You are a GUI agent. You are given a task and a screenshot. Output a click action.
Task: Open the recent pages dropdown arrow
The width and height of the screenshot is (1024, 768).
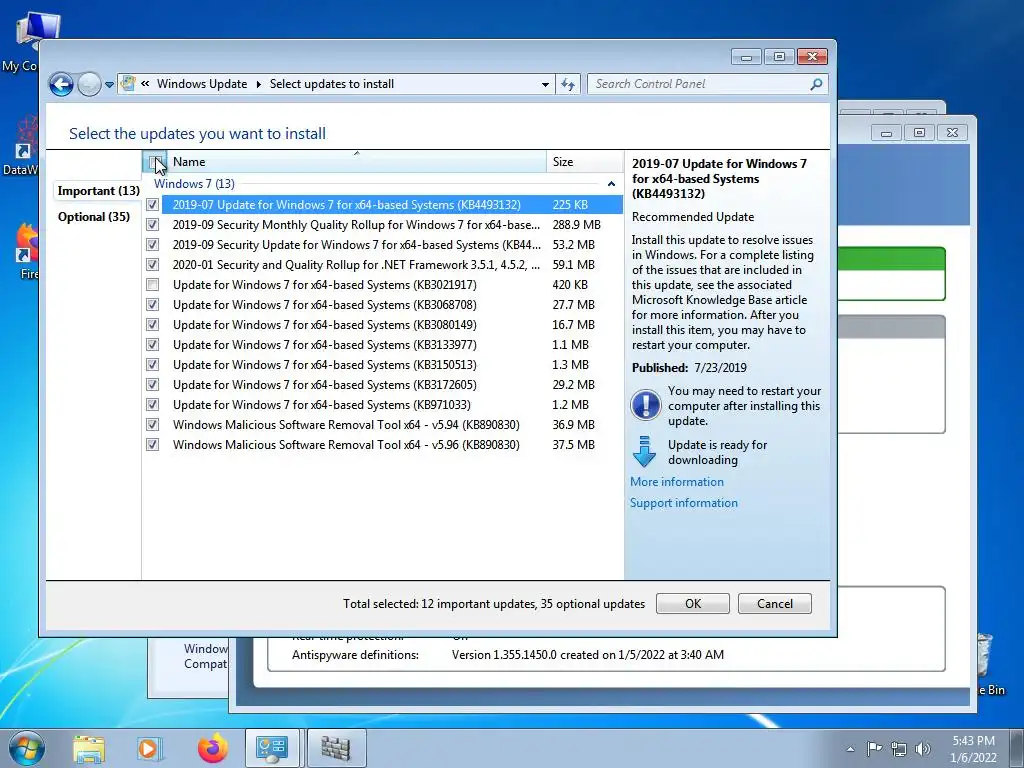coord(109,85)
